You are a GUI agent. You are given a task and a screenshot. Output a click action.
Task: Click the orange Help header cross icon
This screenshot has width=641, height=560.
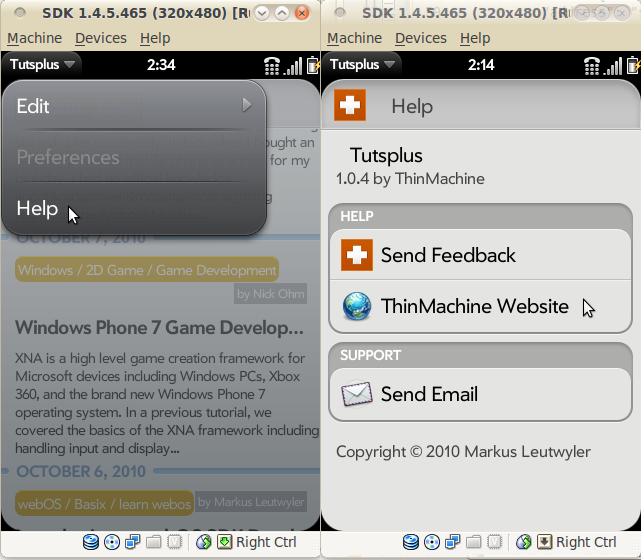(350, 105)
